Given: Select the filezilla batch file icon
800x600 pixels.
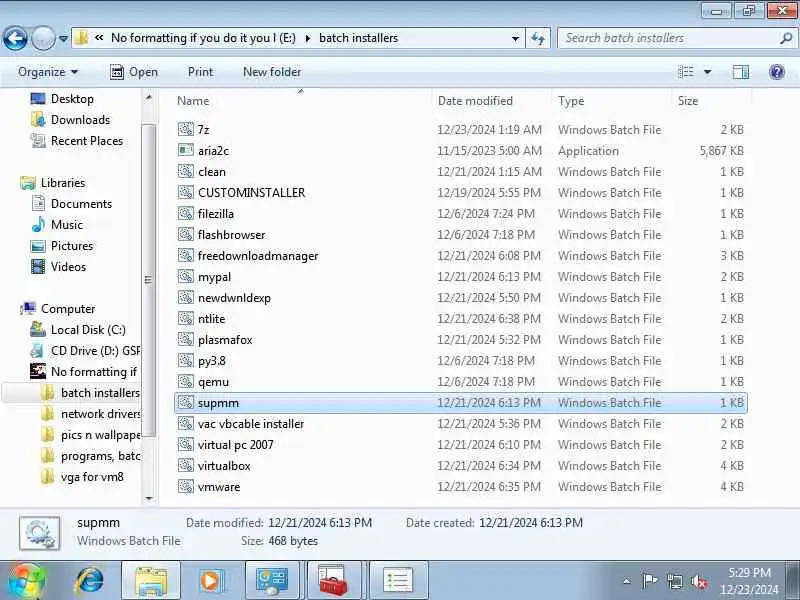Looking at the screenshot, I should tap(186, 213).
